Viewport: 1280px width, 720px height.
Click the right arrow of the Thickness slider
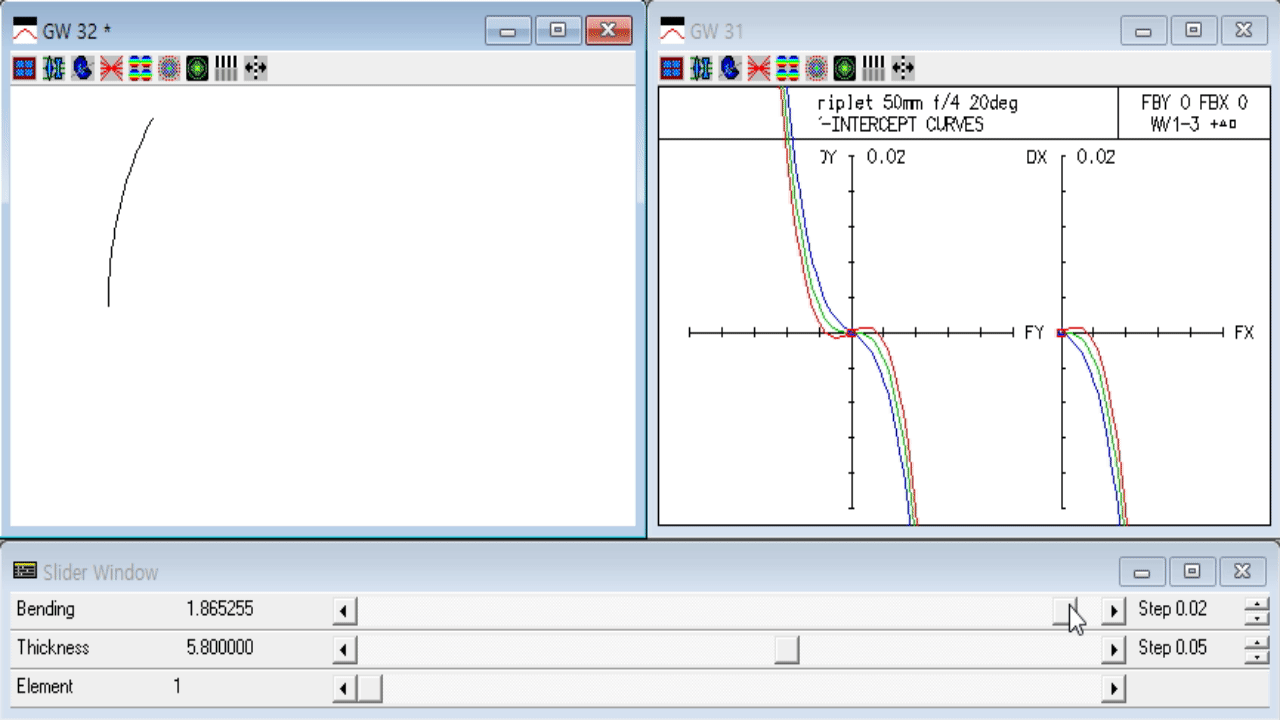pyautogui.click(x=1113, y=649)
